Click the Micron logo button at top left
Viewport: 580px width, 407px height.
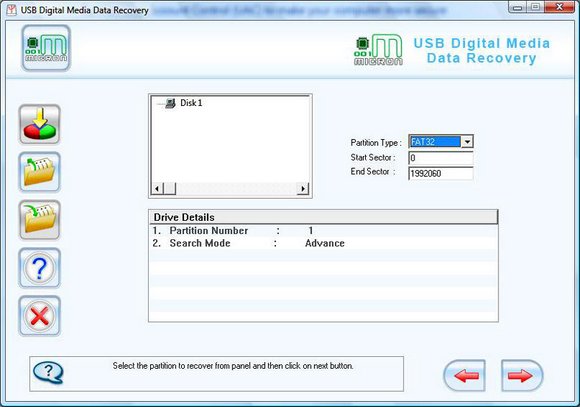point(46,48)
